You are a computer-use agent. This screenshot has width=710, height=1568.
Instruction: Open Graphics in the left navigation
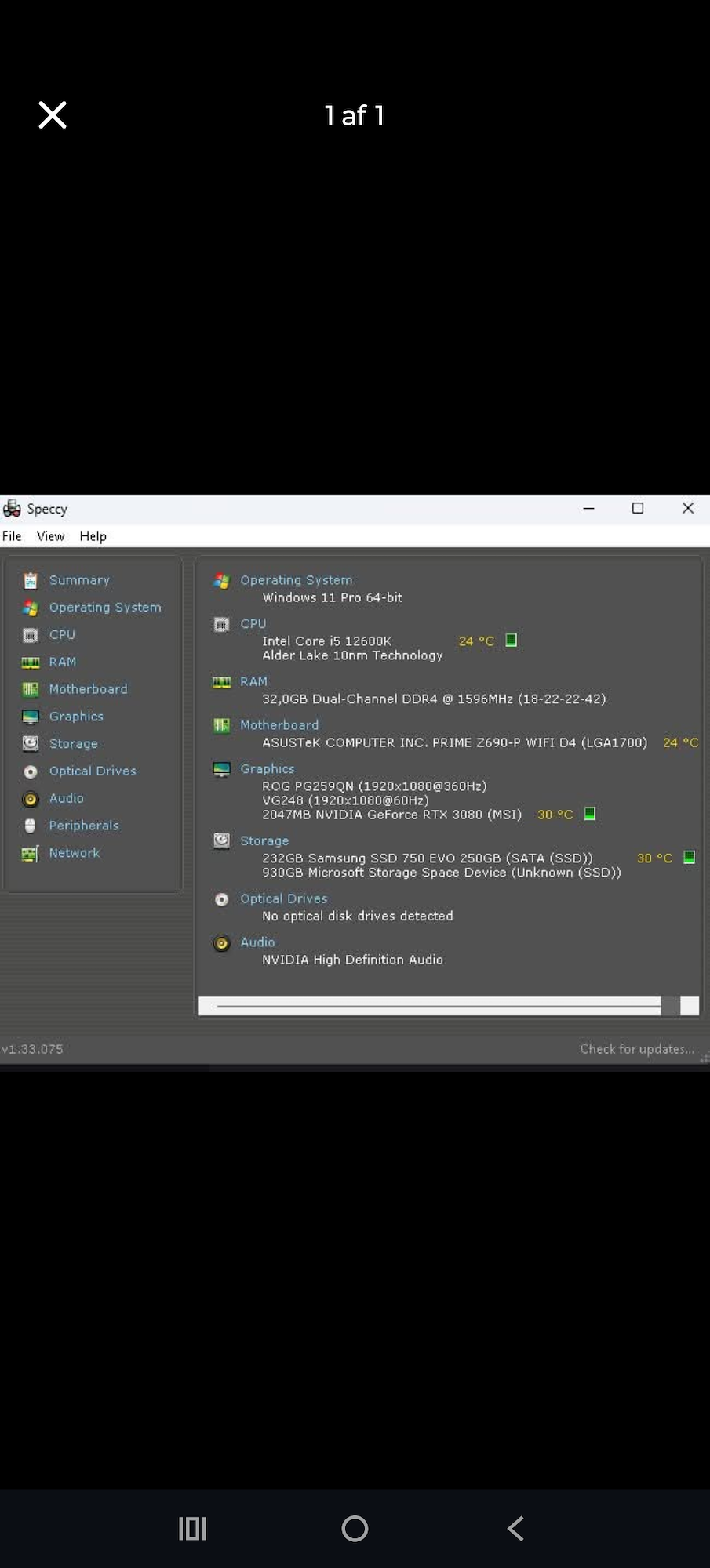pos(76,717)
